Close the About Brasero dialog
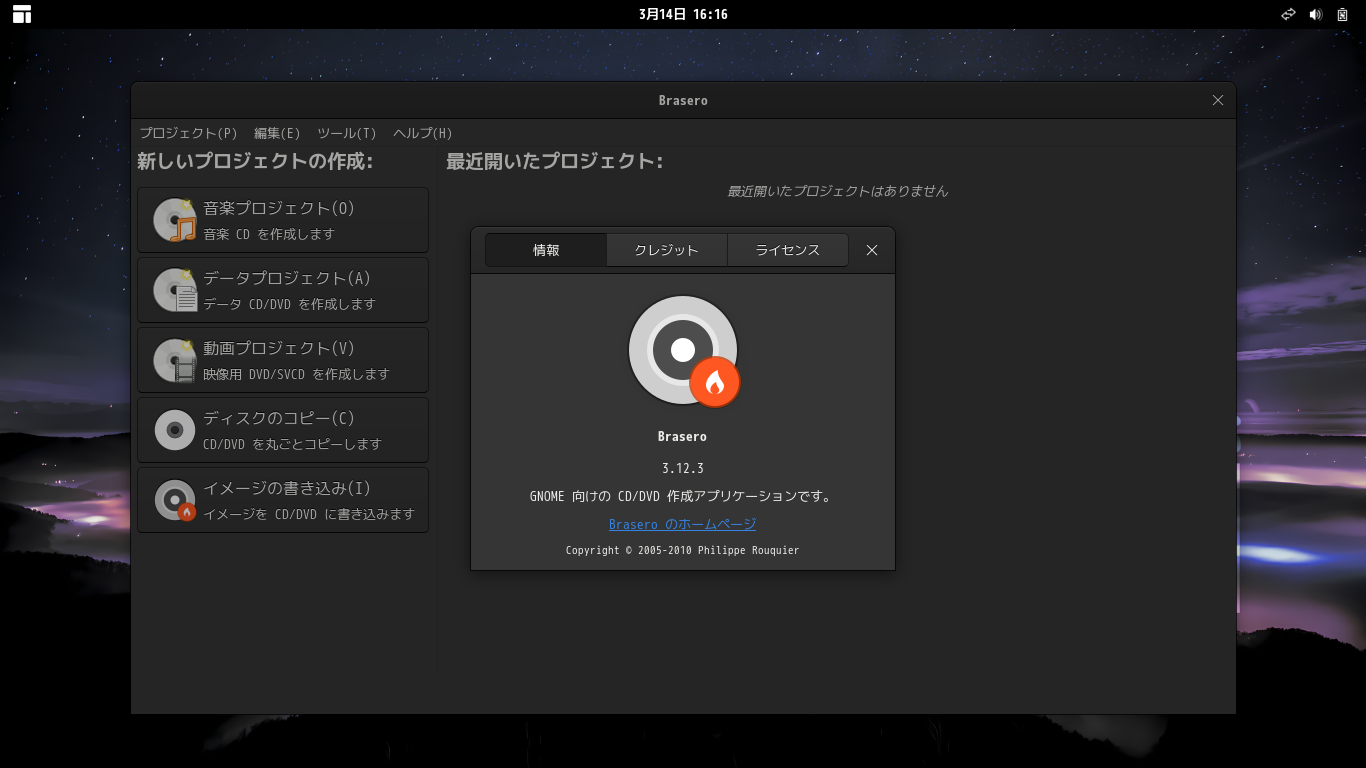 [872, 250]
